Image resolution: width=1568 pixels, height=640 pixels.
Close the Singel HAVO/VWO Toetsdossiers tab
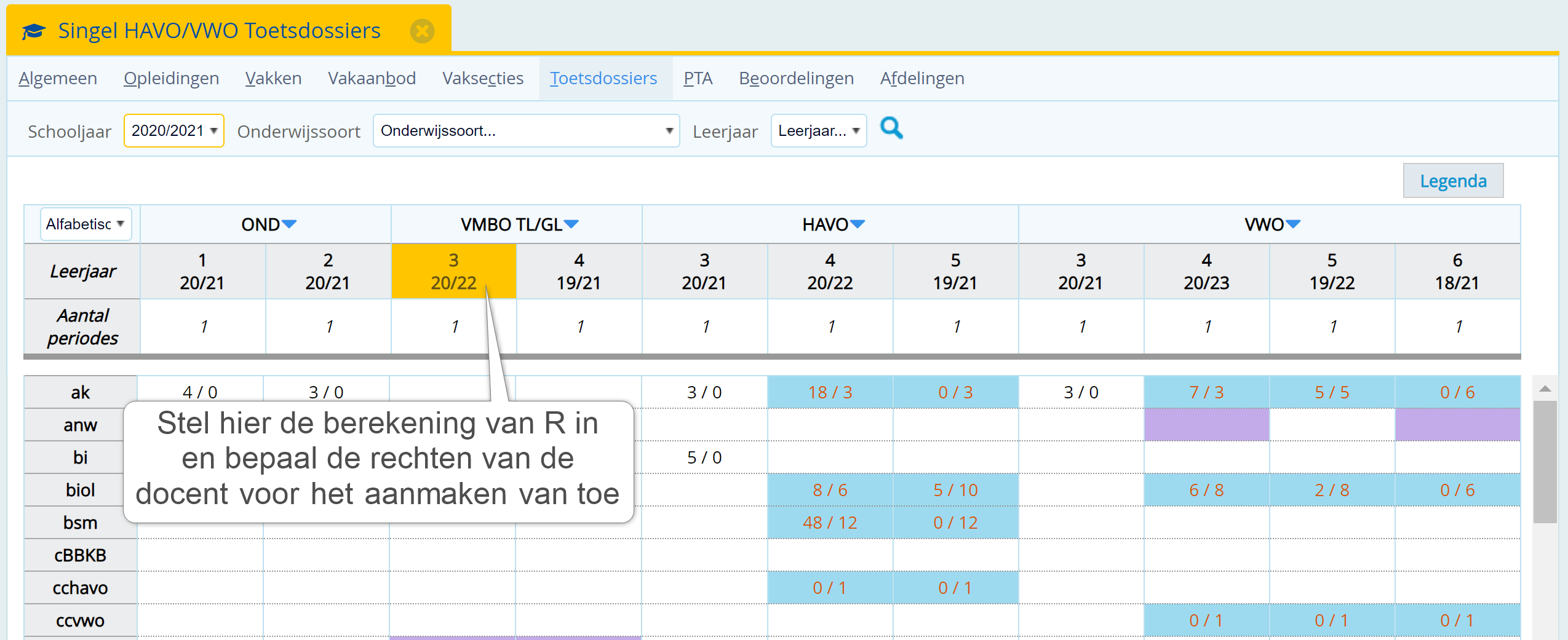point(422,31)
